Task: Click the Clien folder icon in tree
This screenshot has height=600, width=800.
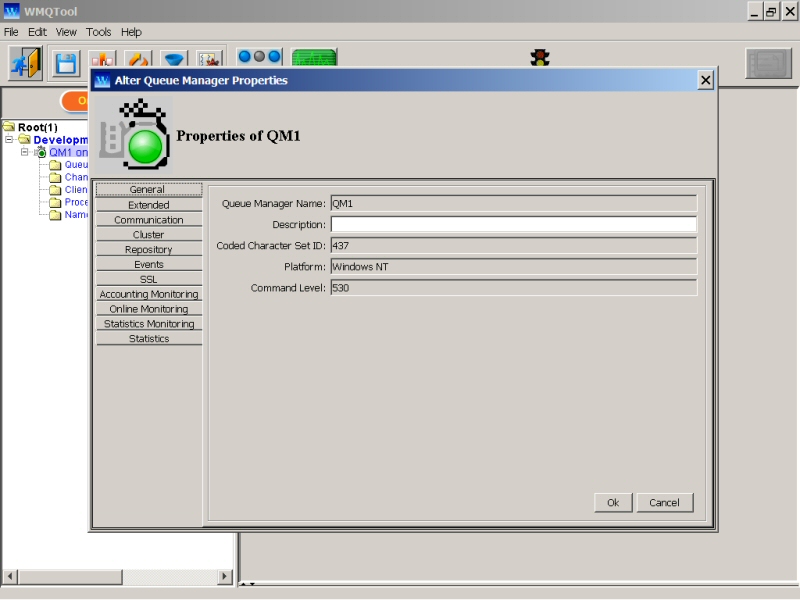Action: tap(55, 190)
